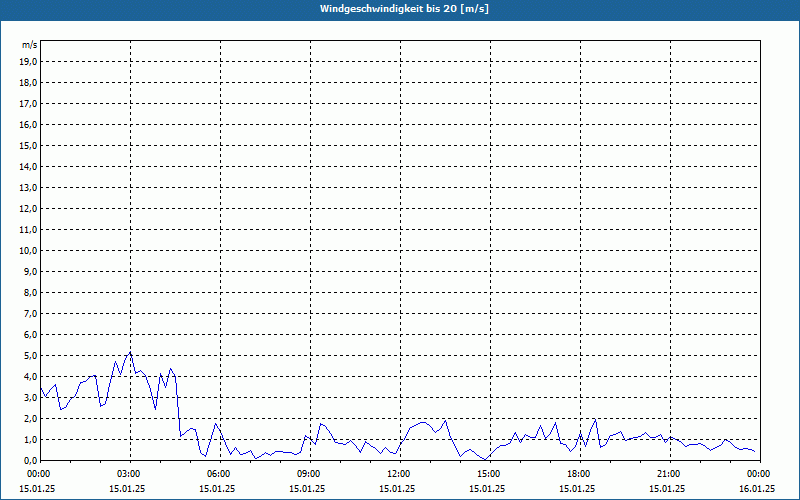Click the "17,0" y-axis value

click(x=28, y=104)
